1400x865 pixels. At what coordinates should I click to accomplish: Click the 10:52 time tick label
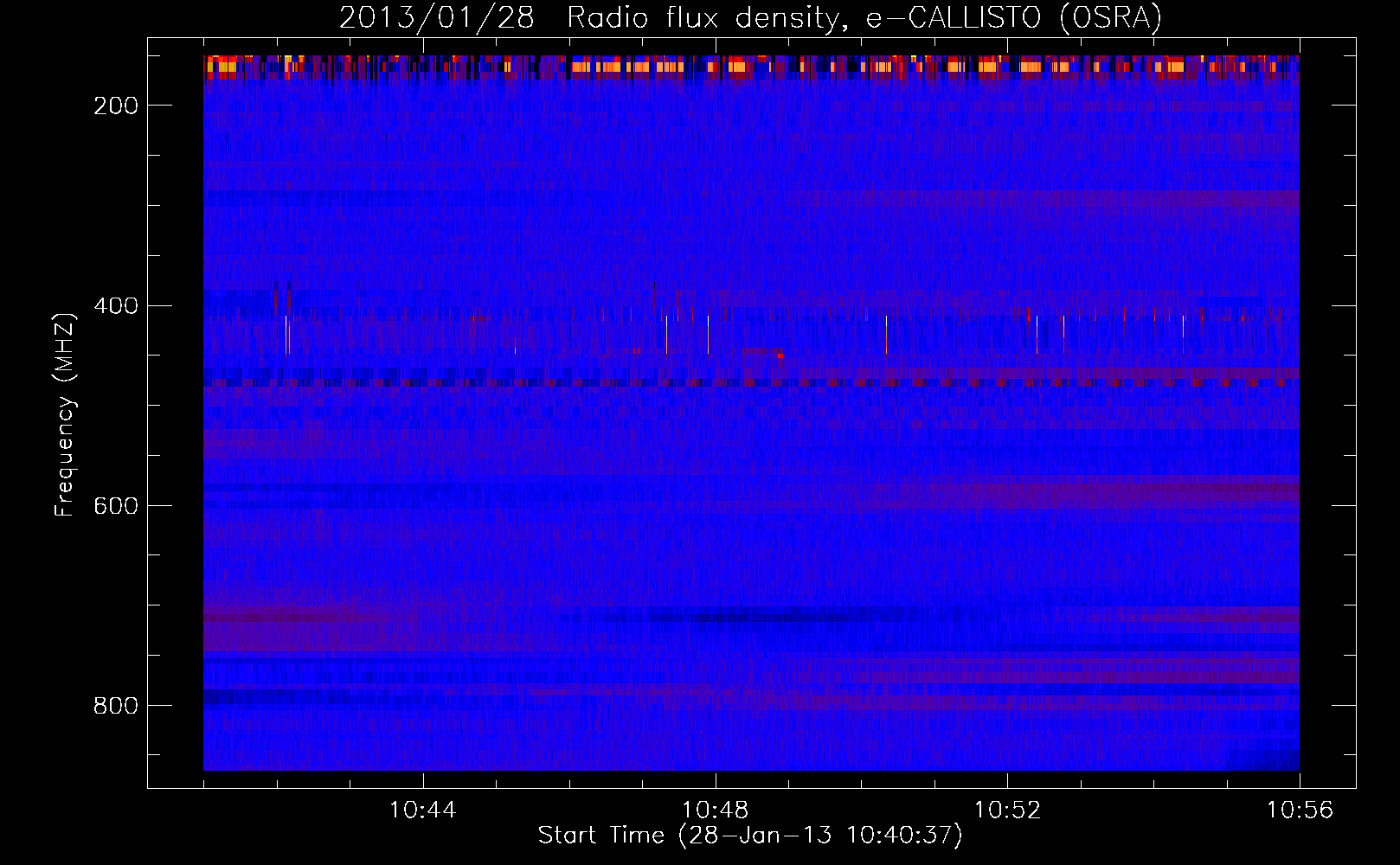point(1007,811)
